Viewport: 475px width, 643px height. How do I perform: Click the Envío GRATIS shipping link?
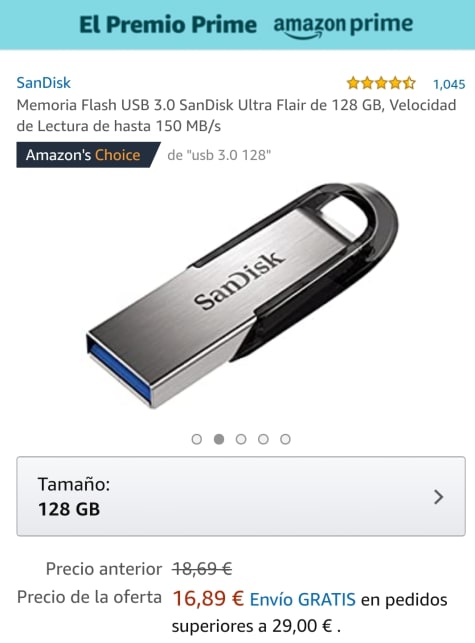[x=303, y=600]
